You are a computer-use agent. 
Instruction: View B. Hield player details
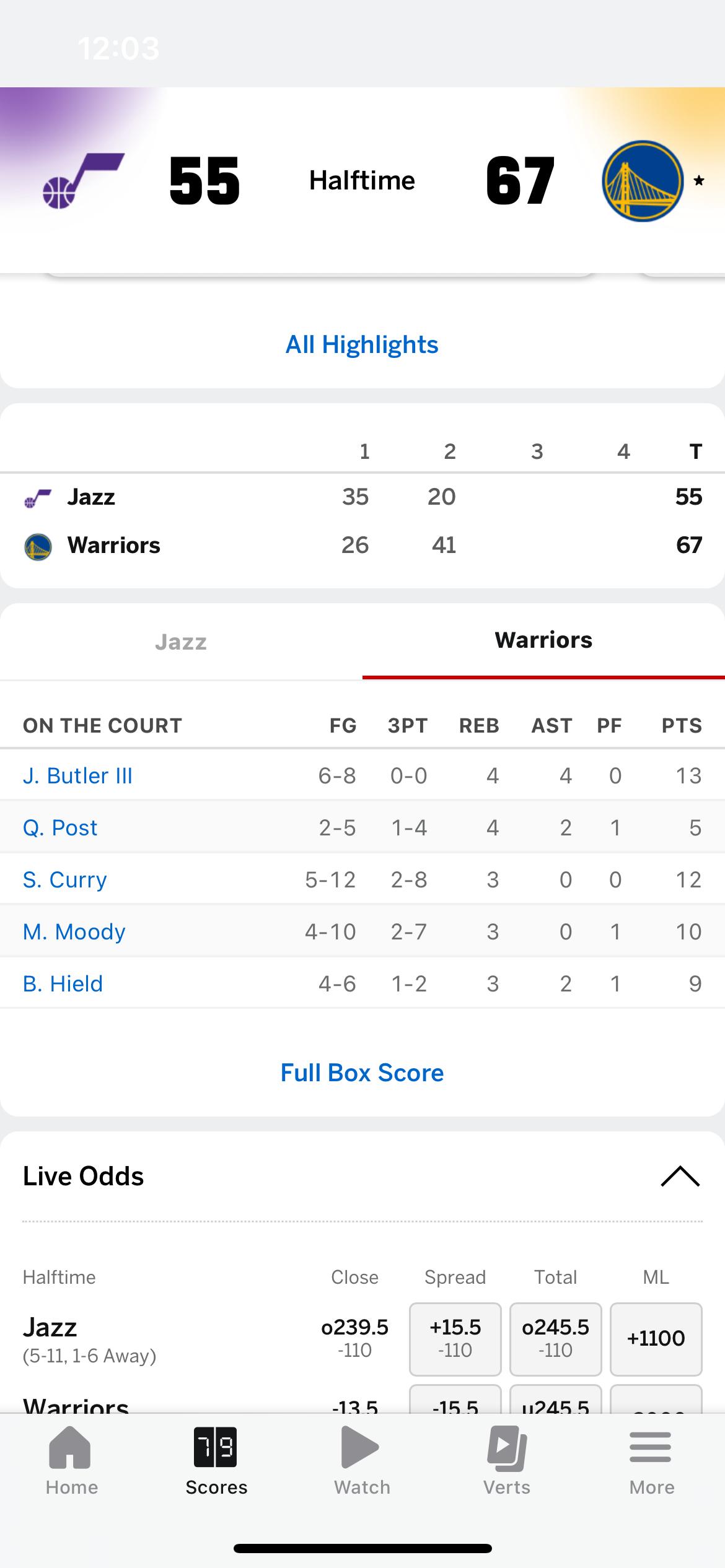coord(63,984)
